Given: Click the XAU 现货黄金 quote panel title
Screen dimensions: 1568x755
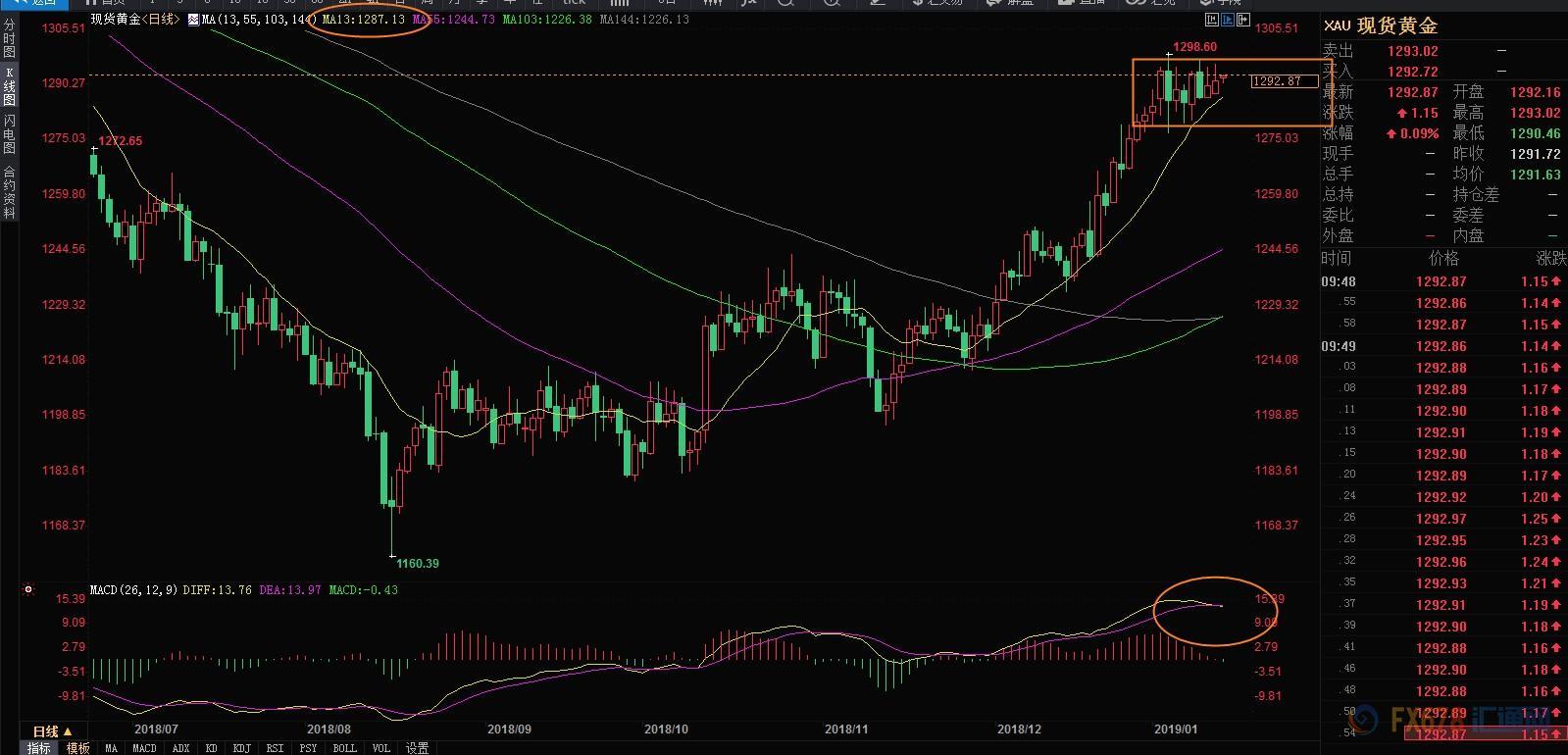Looking at the screenshot, I should pyautogui.click(x=1381, y=26).
